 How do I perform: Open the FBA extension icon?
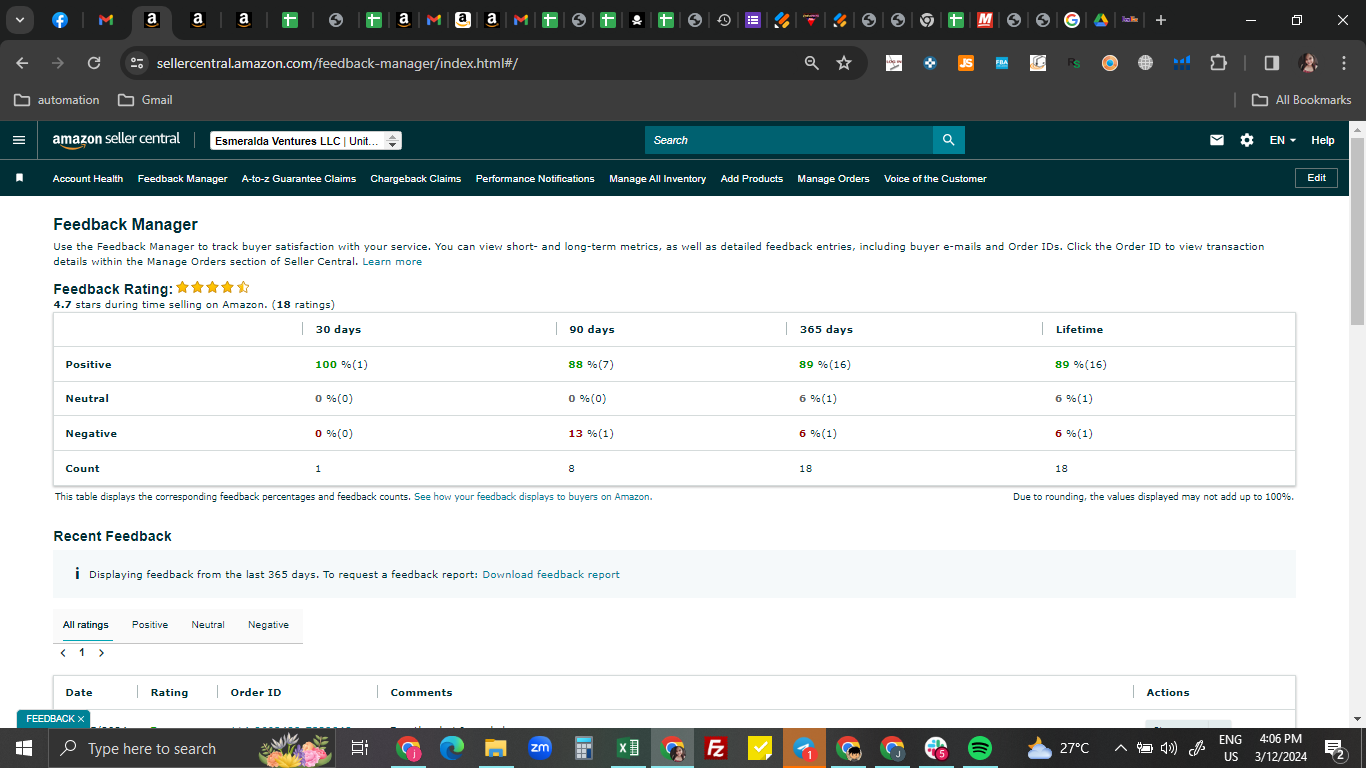[x=1001, y=63]
